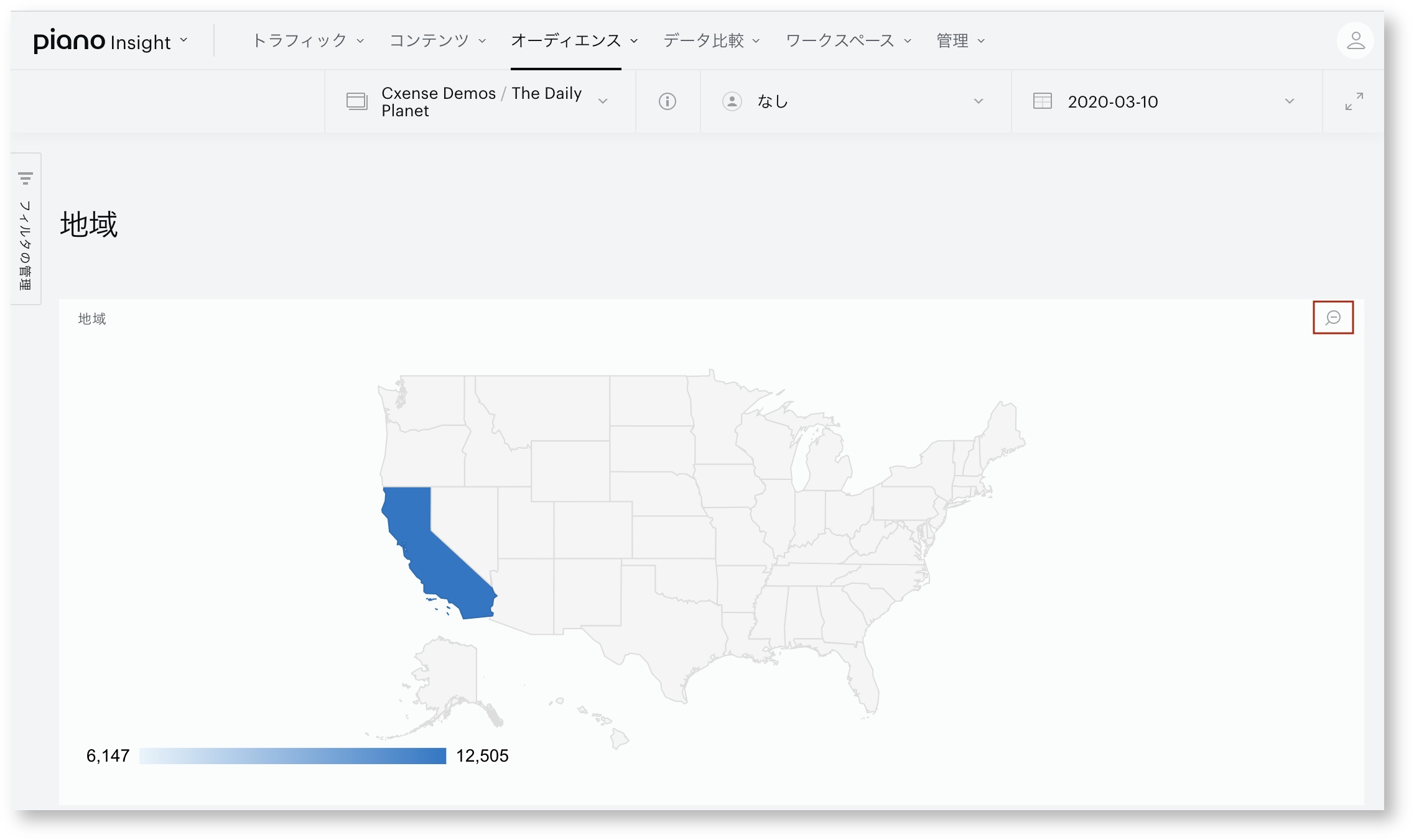The height and width of the screenshot is (840, 1414).
Task: Click the 6,147 legend minimum value
Action: [x=108, y=756]
